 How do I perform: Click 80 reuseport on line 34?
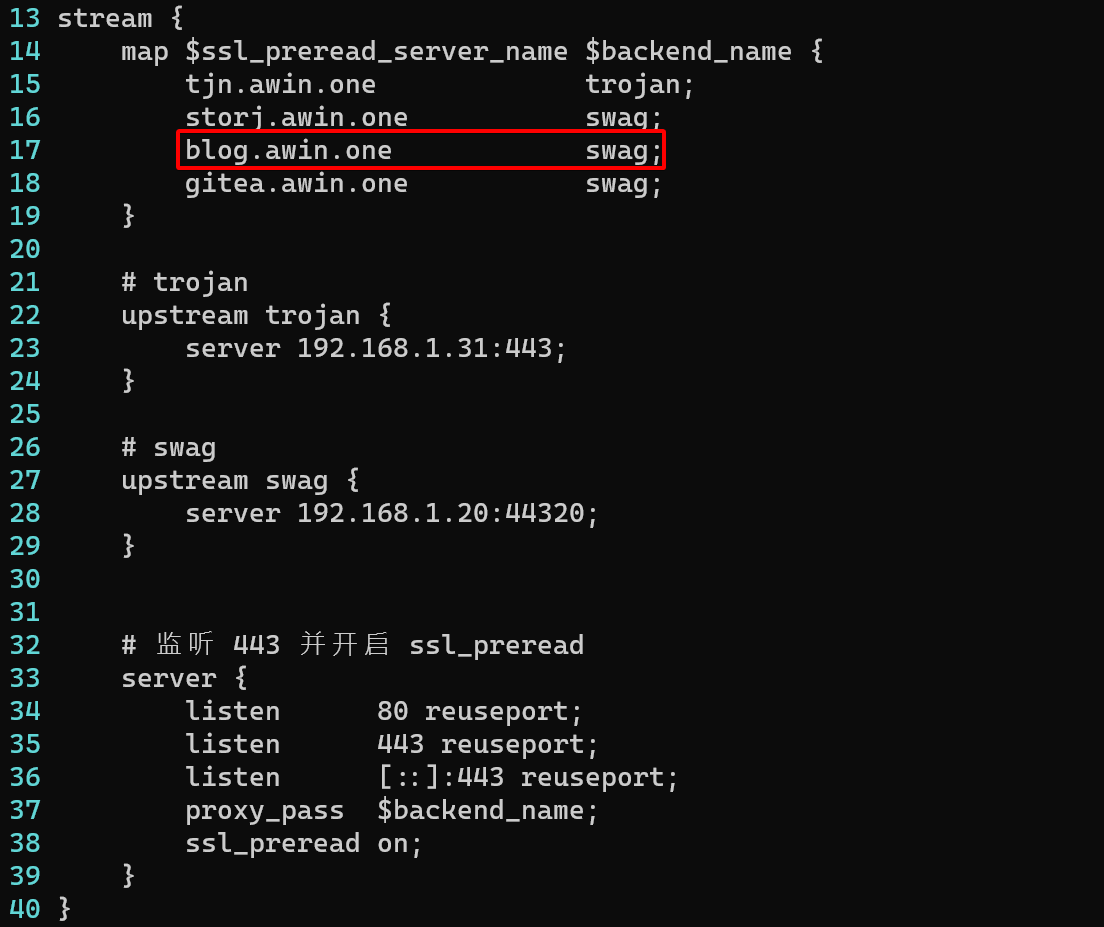(x=480, y=711)
